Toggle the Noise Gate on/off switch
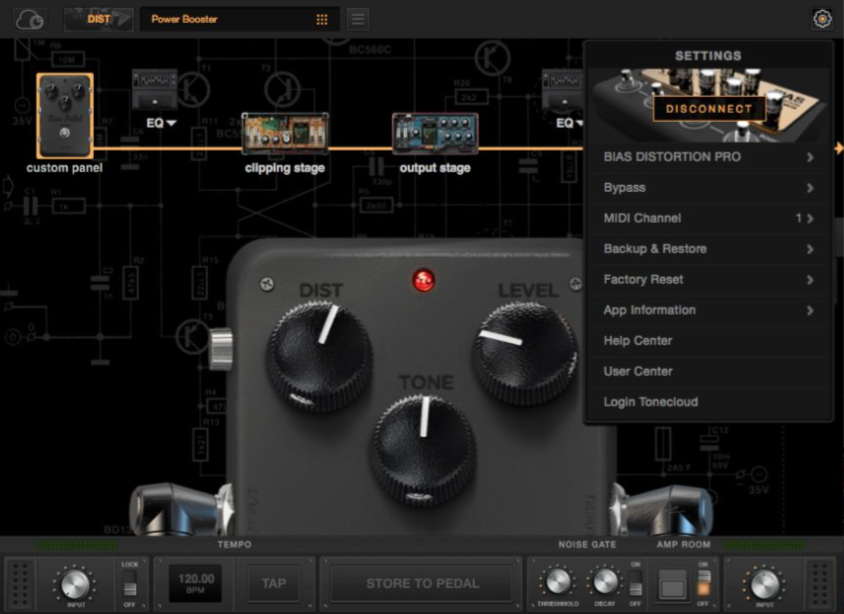This screenshot has width=844, height=614. coord(636,583)
